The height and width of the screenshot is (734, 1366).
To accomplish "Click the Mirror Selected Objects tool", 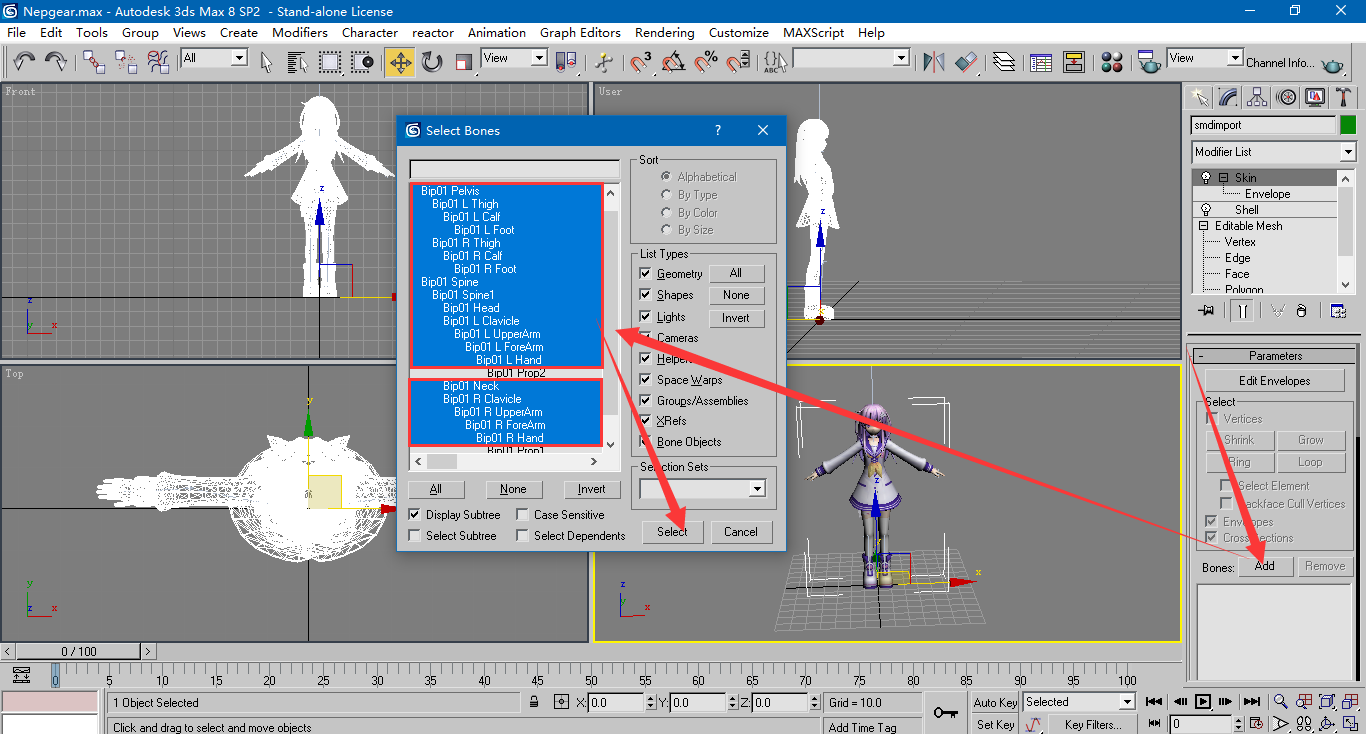I will coord(934,62).
